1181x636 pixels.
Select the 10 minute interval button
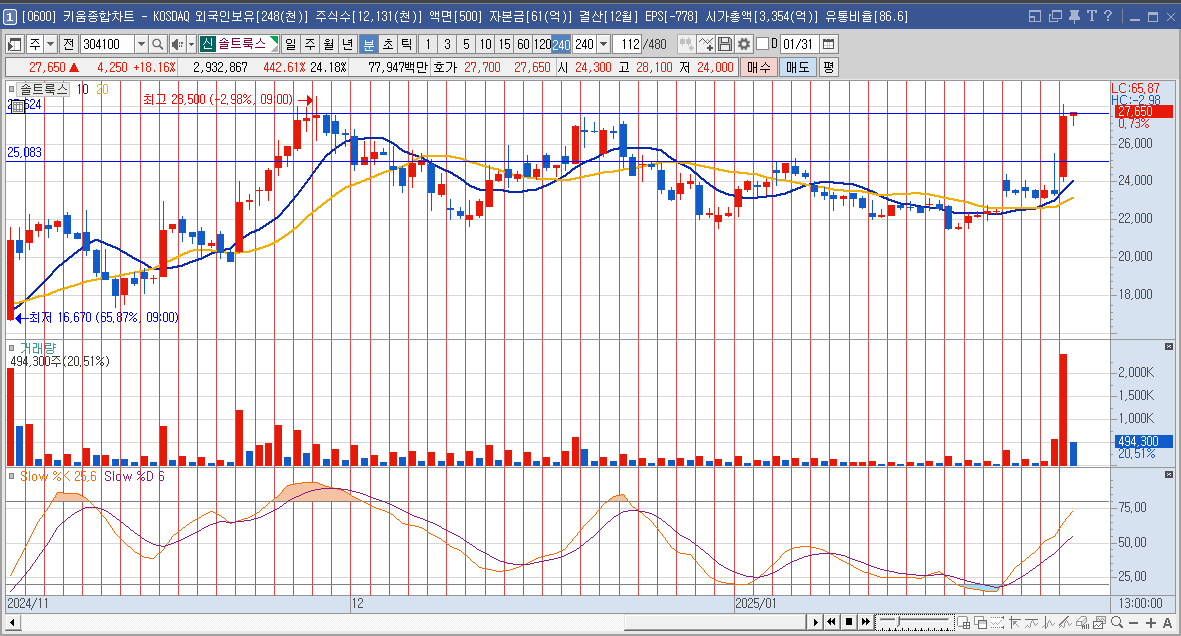(x=486, y=44)
